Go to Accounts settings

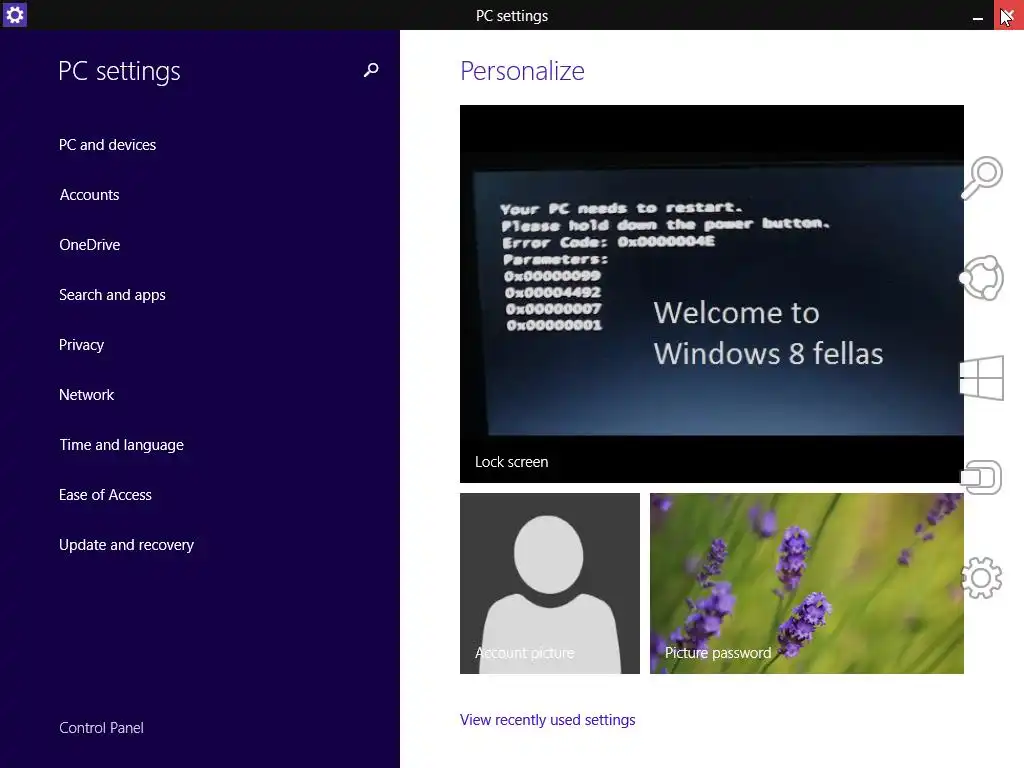pos(89,195)
